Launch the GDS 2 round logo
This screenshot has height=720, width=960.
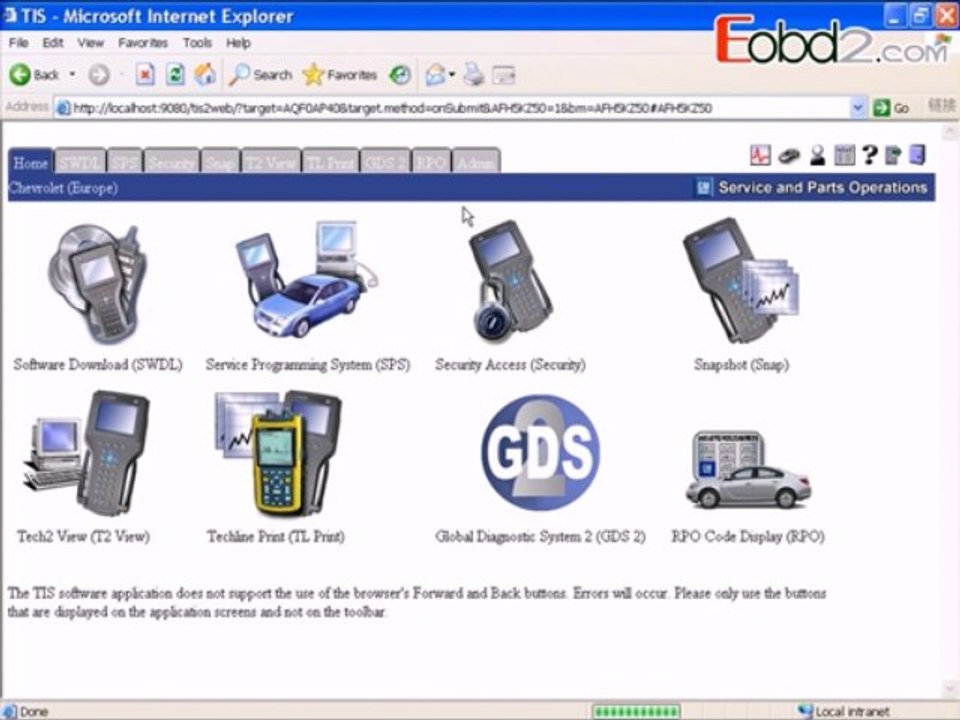click(x=540, y=453)
